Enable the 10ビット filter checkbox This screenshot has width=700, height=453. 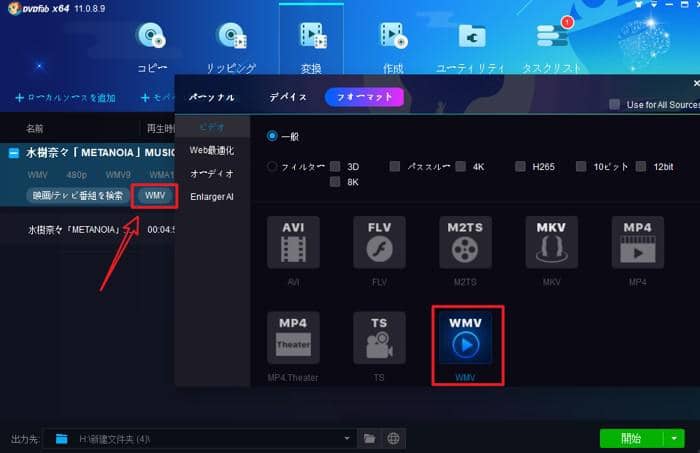[581, 167]
